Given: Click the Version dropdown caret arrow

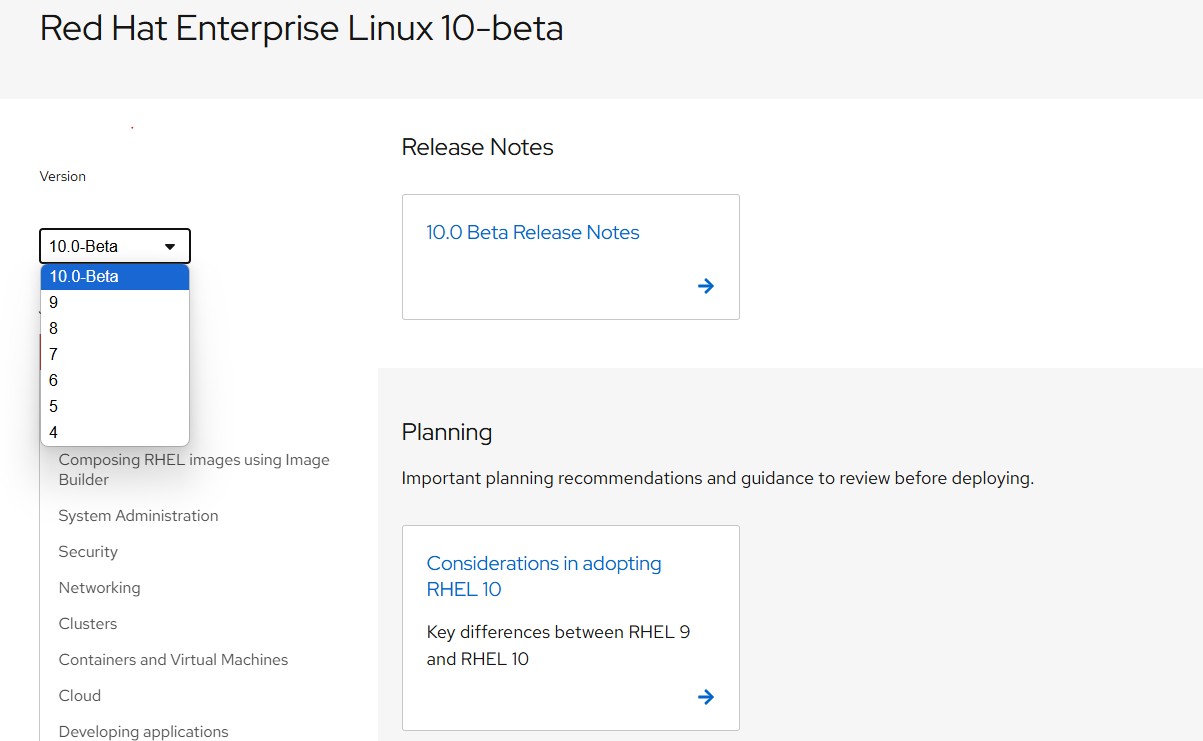Looking at the screenshot, I should click(x=170, y=246).
